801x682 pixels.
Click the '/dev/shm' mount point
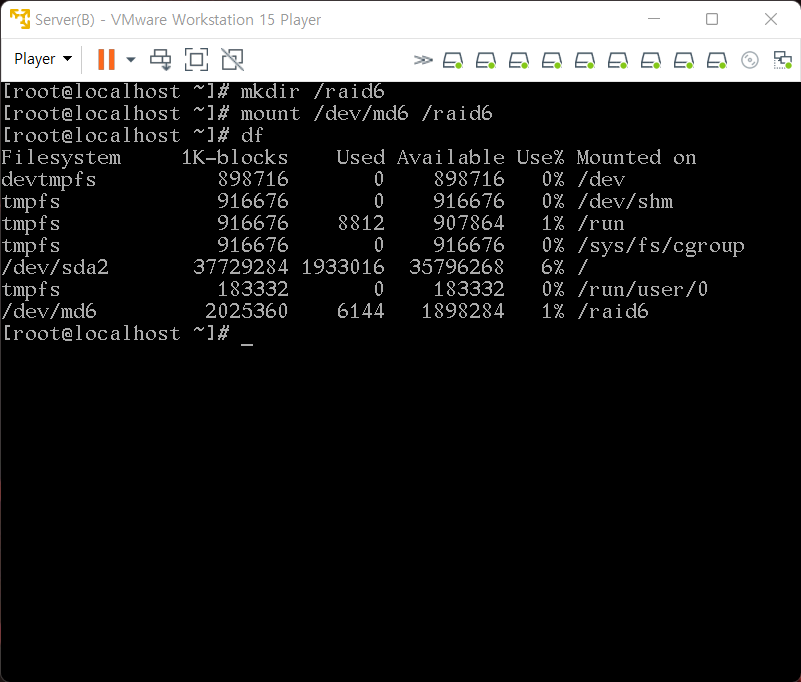(x=625, y=201)
